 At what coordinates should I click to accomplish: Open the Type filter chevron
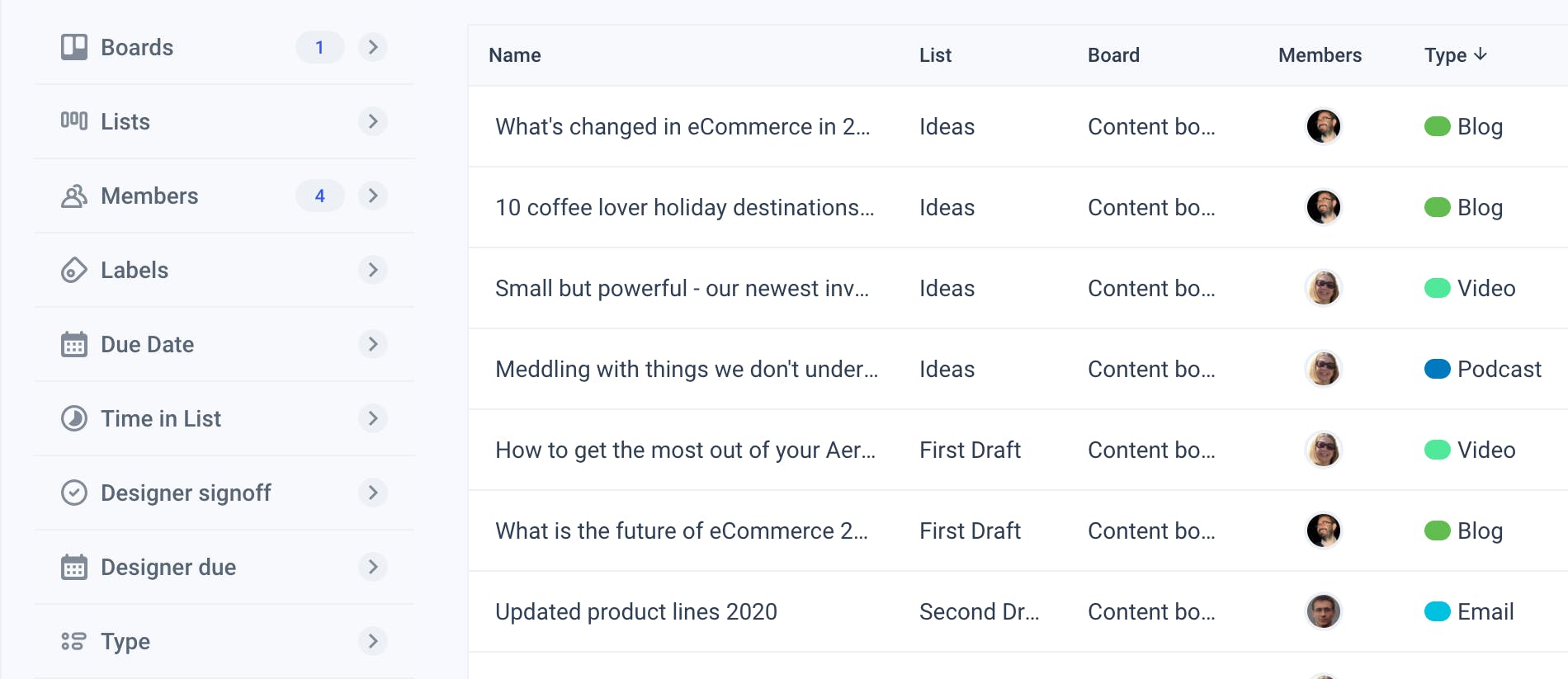[x=373, y=641]
